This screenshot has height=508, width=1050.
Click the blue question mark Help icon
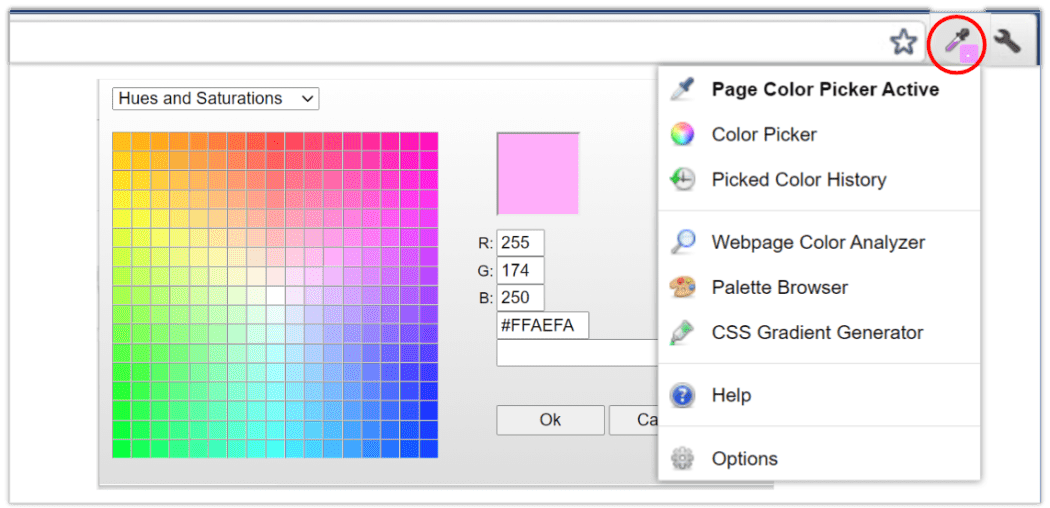coord(682,395)
